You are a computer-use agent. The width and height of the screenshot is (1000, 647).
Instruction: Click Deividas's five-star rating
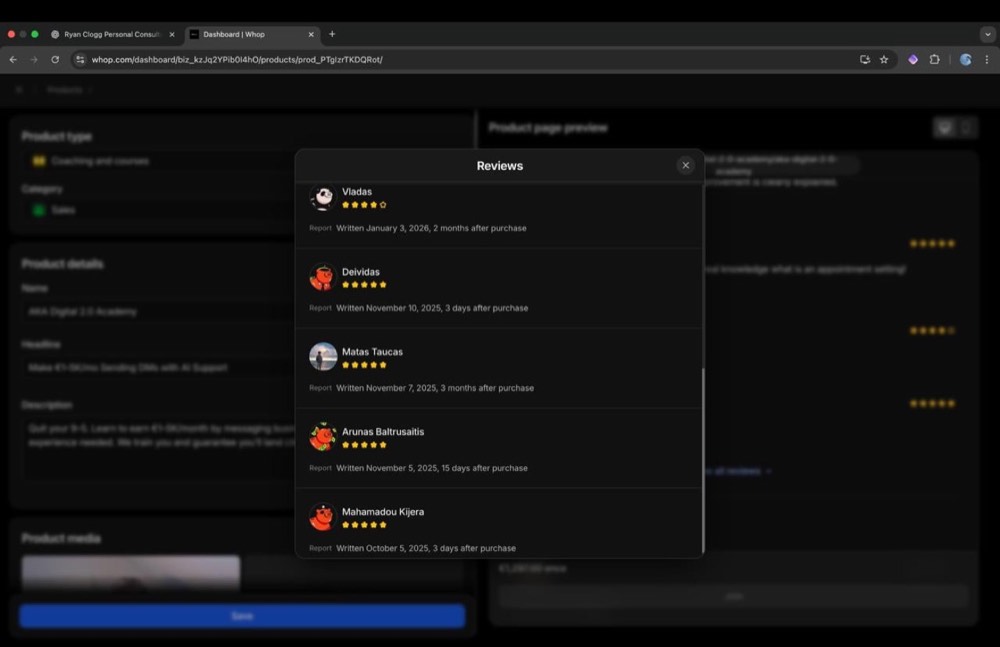point(364,285)
